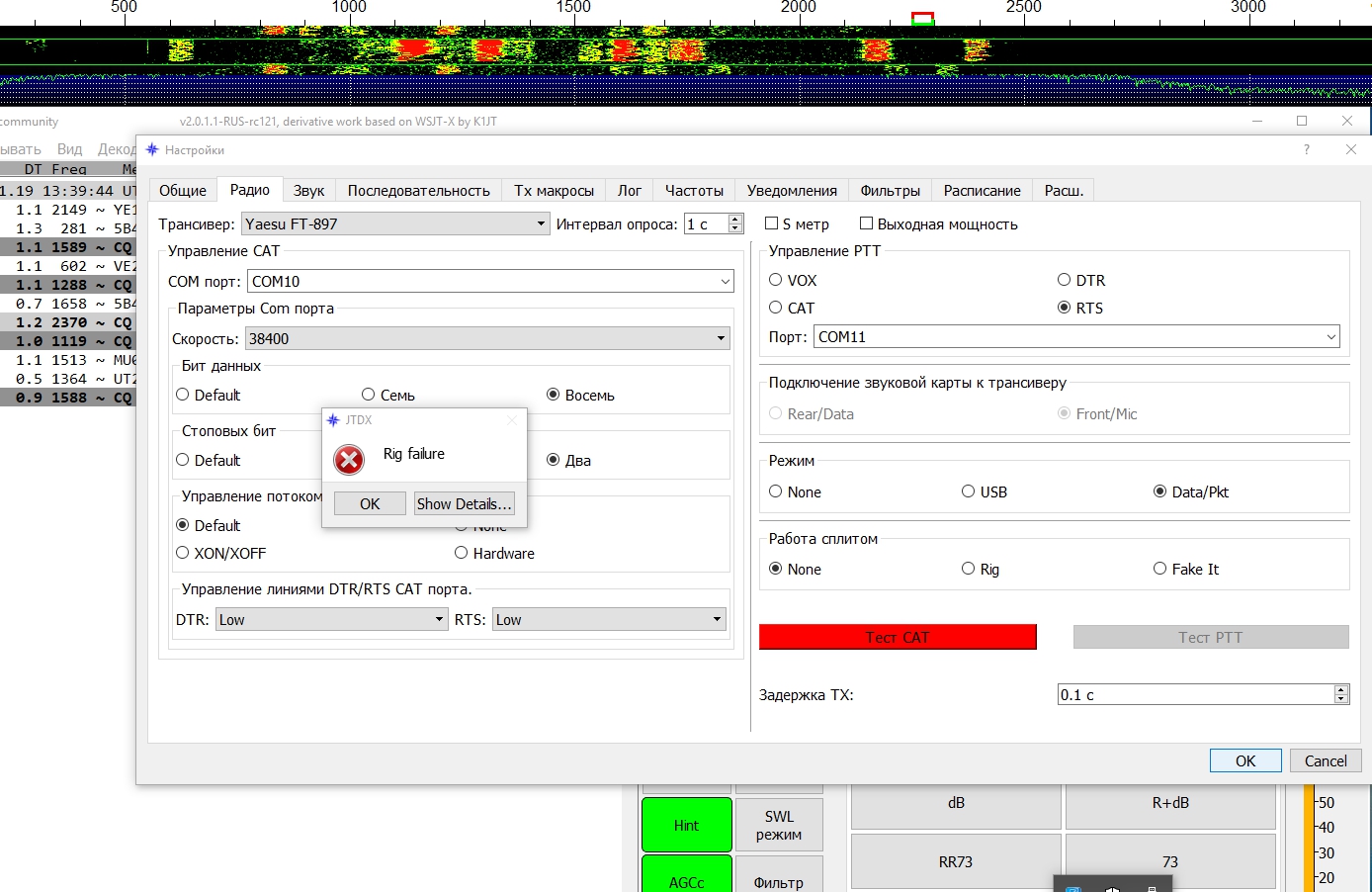Open the Частоты tab
This screenshot has width=1372, height=892.
694,191
